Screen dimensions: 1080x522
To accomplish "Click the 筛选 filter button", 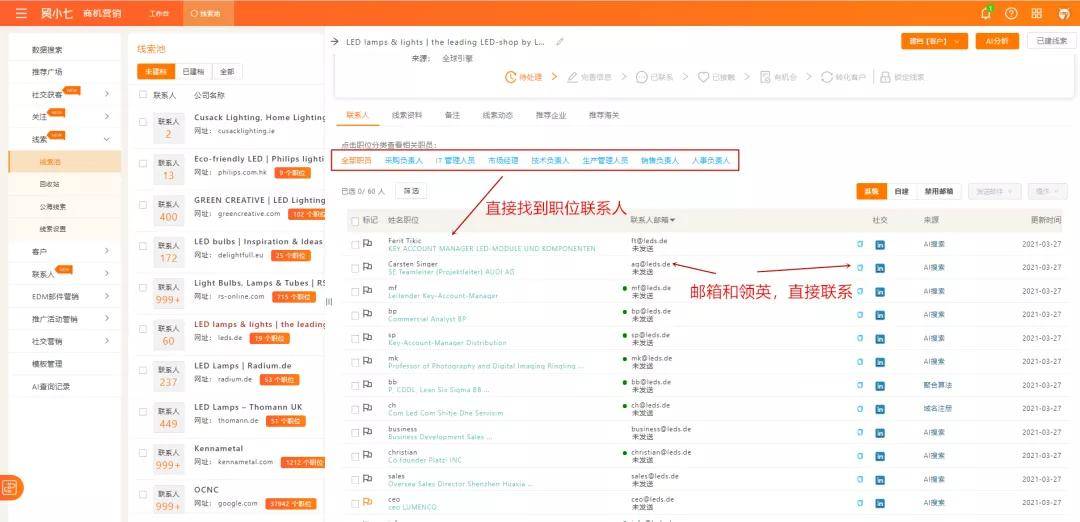I will 411,191.
